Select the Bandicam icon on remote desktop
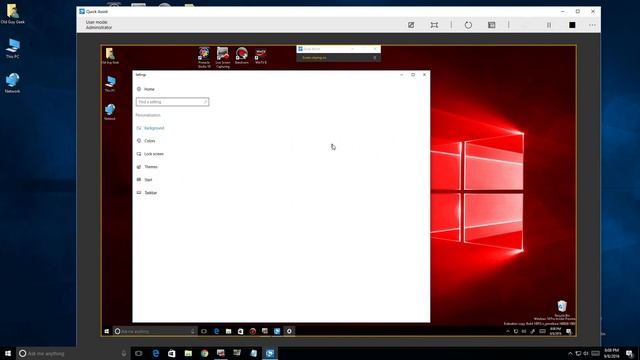The width and height of the screenshot is (640, 360). pos(242,56)
